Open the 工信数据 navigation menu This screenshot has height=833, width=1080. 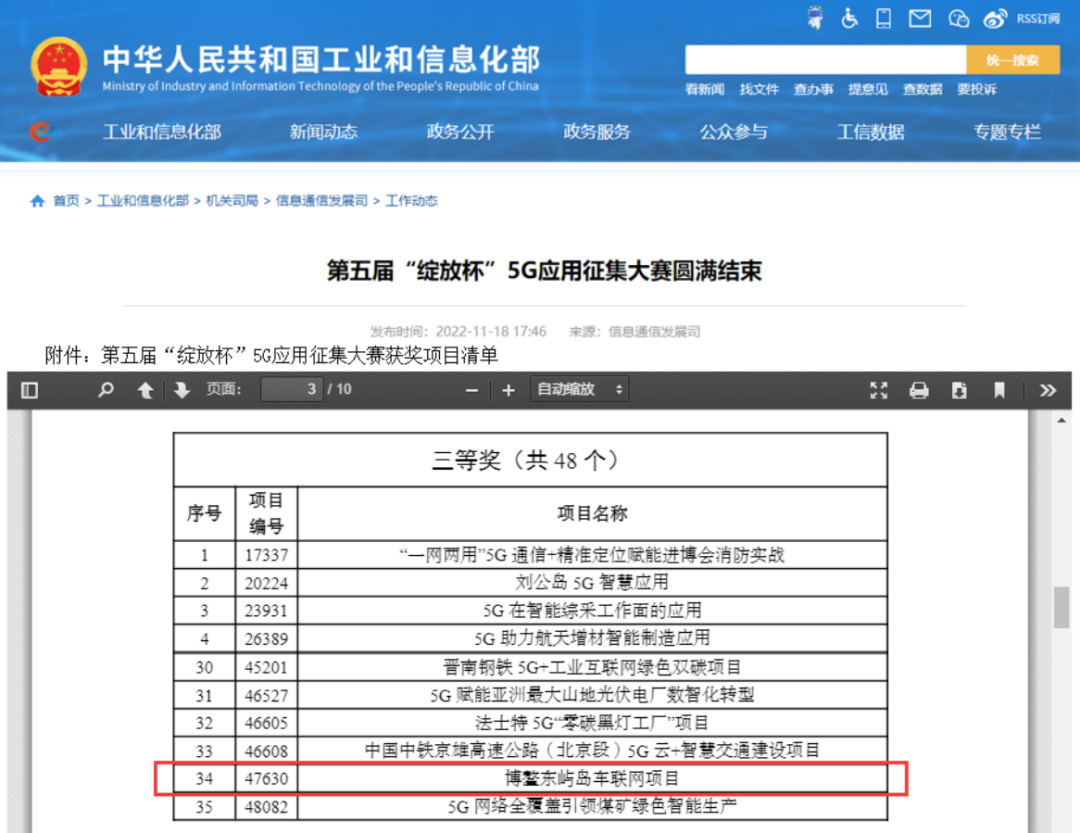pos(870,132)
